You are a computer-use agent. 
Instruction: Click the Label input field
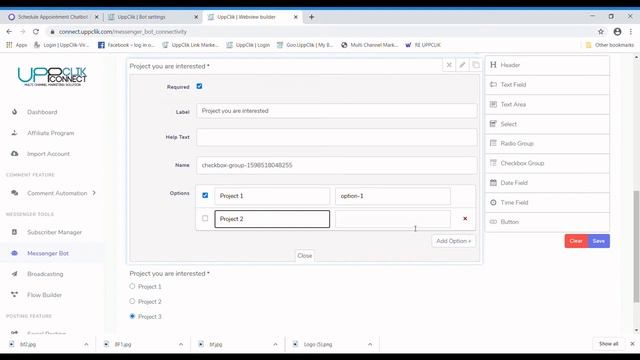coord(336,111)
